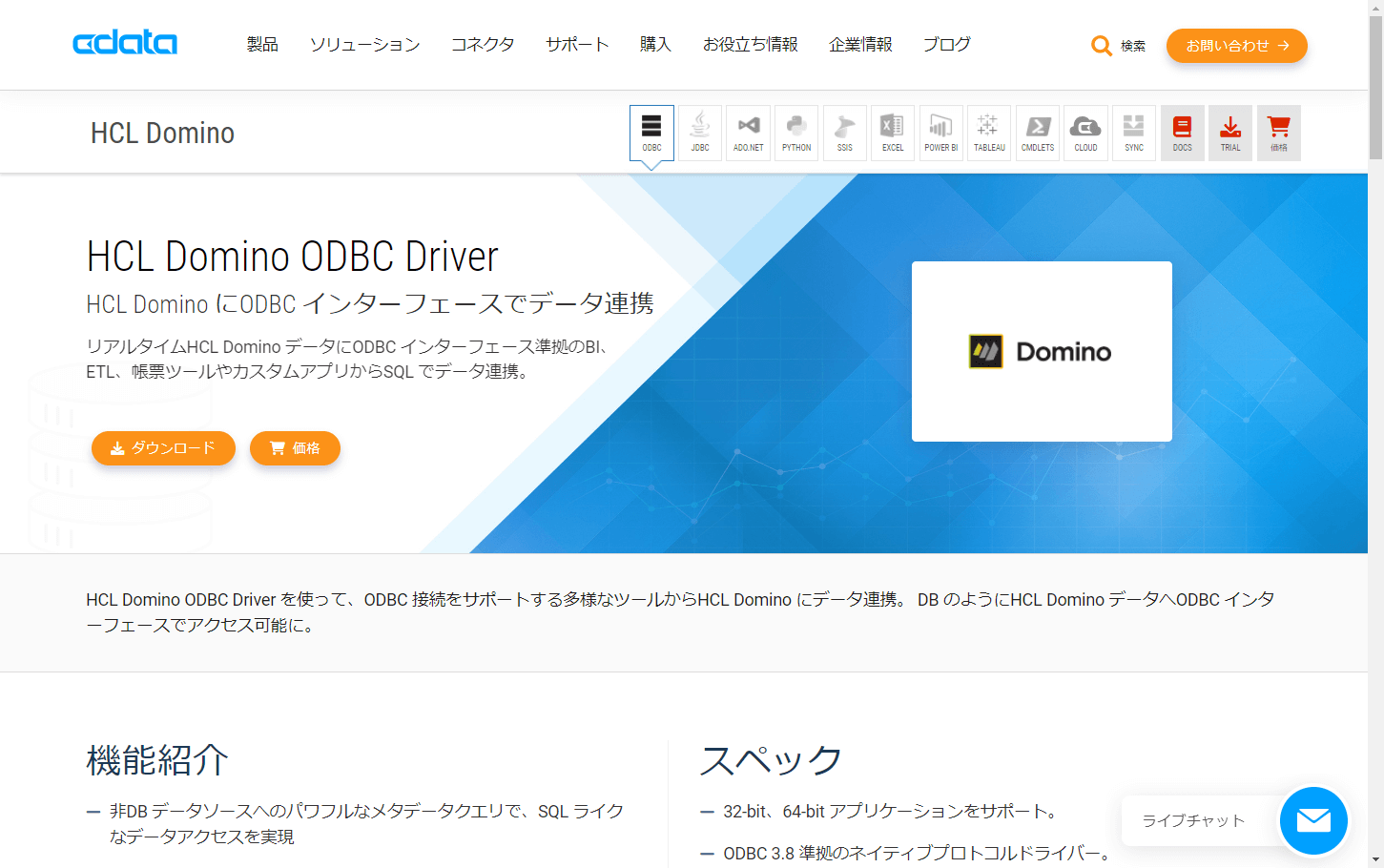Open the ADO.NET provider icon

tap(749, 133)
